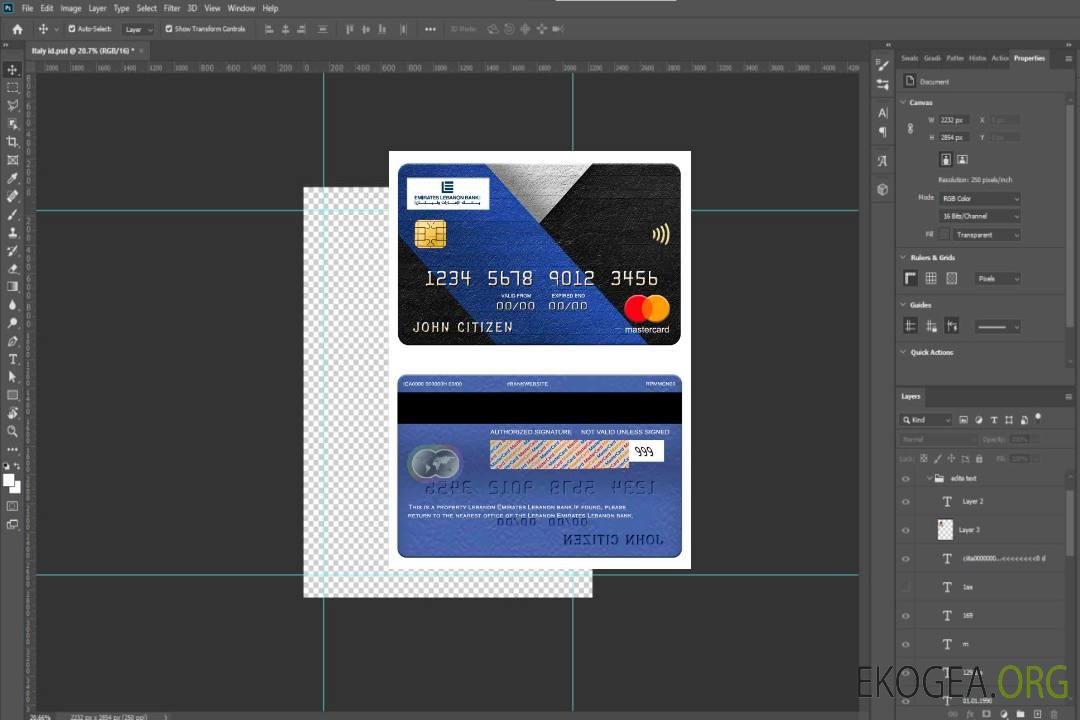
Task: Open the Window menu
Action: [x=241, y=8]
